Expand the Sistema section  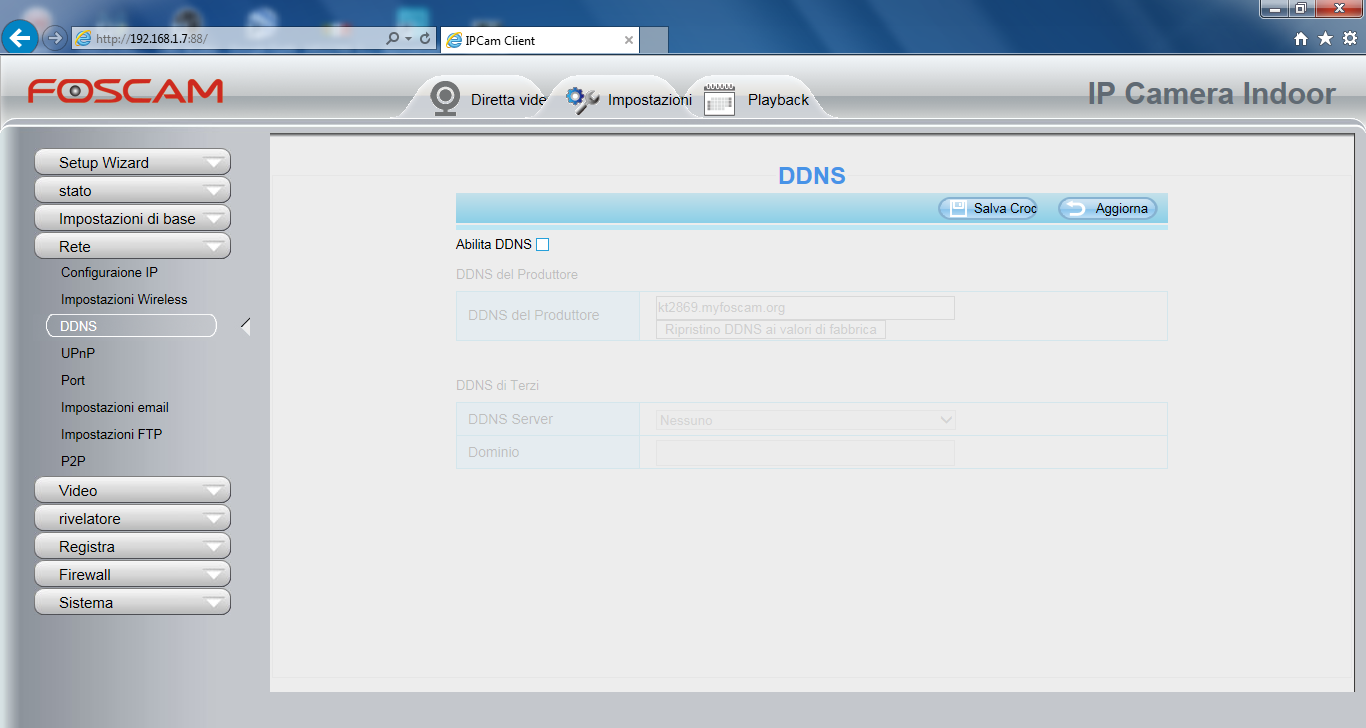(x=132, y=602)
